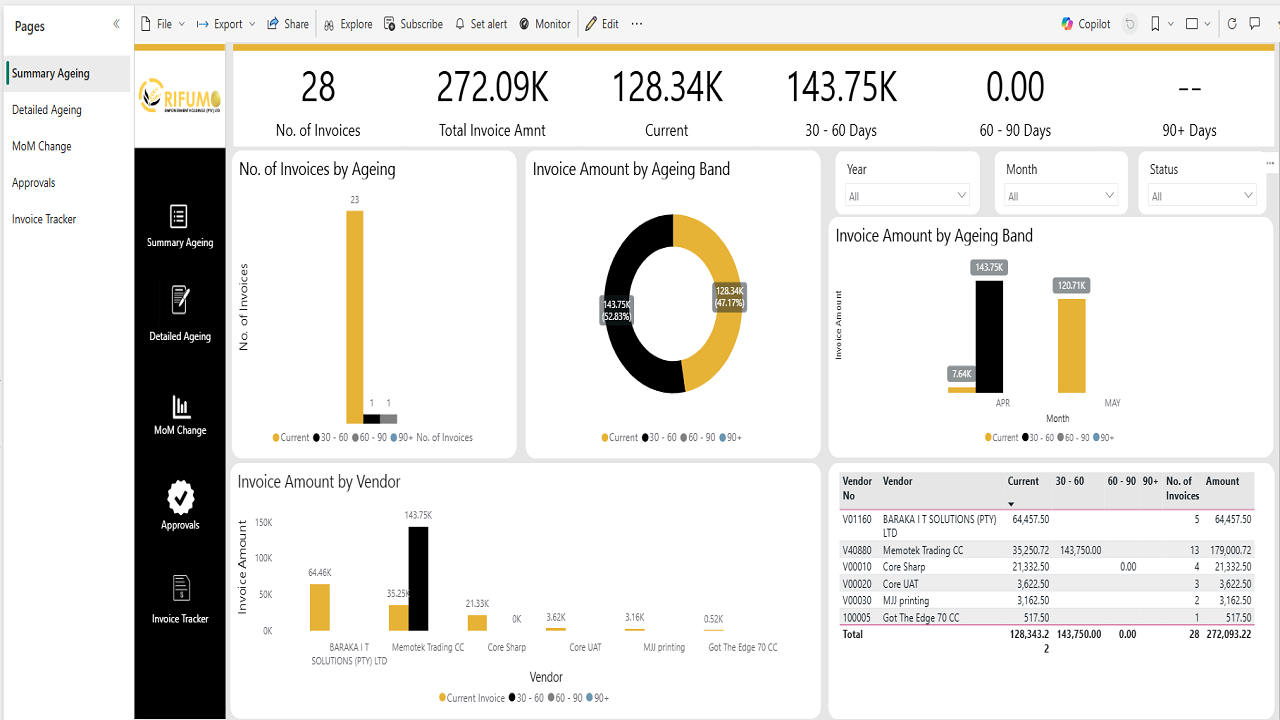Click the Current legend swatch under donut chart

pos(605,438)
